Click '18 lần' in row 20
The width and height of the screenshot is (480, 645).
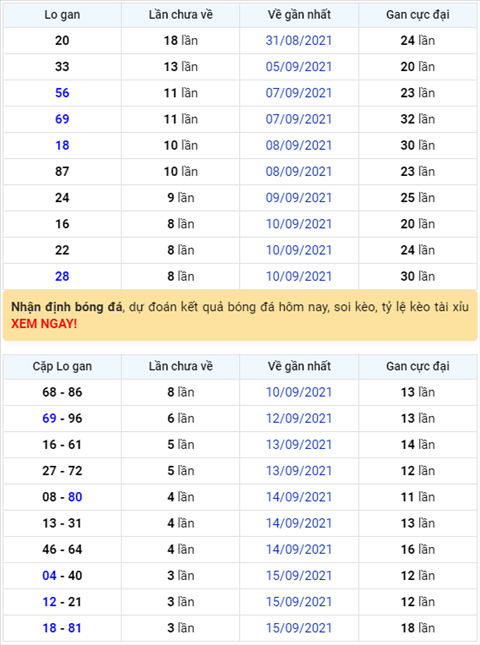coord(181,40)
